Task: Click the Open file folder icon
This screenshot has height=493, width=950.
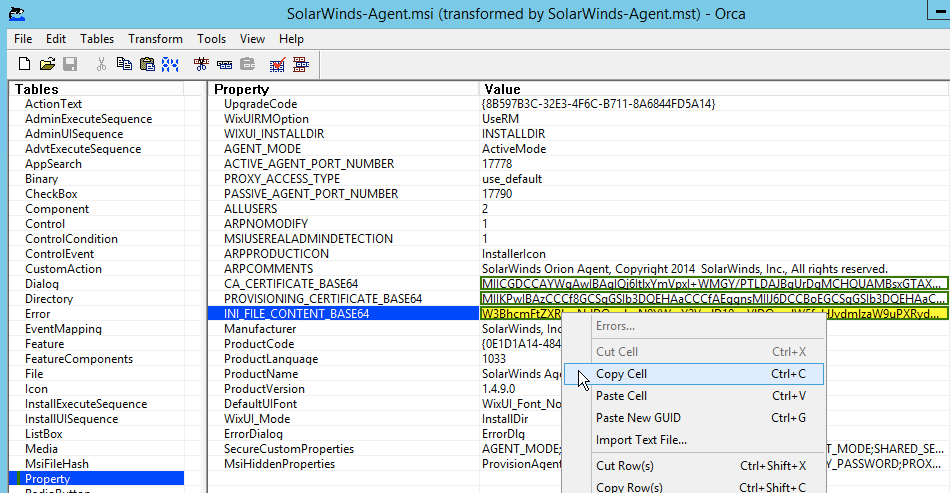Action: 47,64
